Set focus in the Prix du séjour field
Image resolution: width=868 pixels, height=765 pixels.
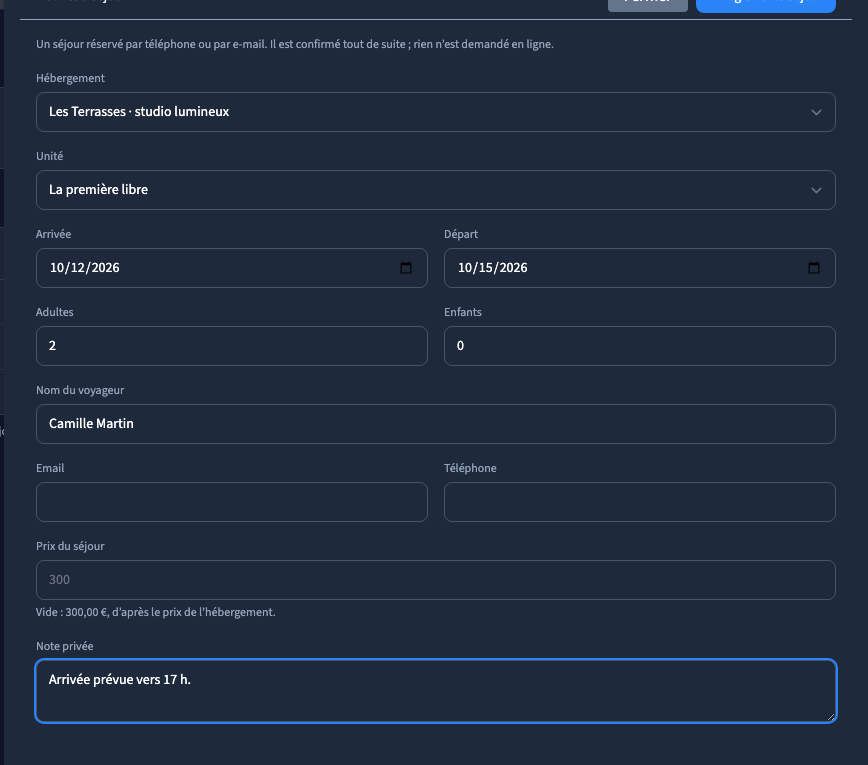point(436,580)
